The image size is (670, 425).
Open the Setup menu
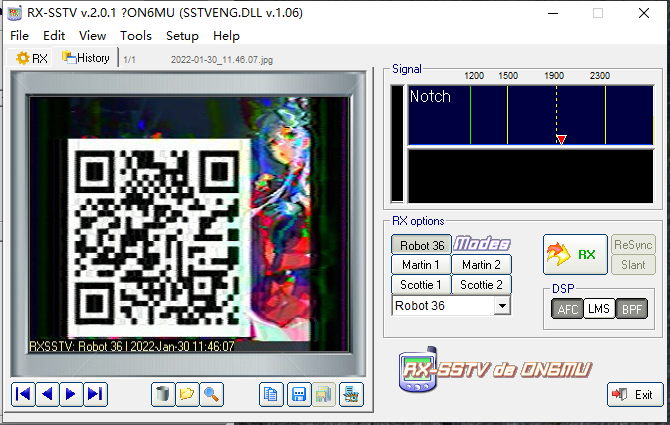[x=182, y=35]
